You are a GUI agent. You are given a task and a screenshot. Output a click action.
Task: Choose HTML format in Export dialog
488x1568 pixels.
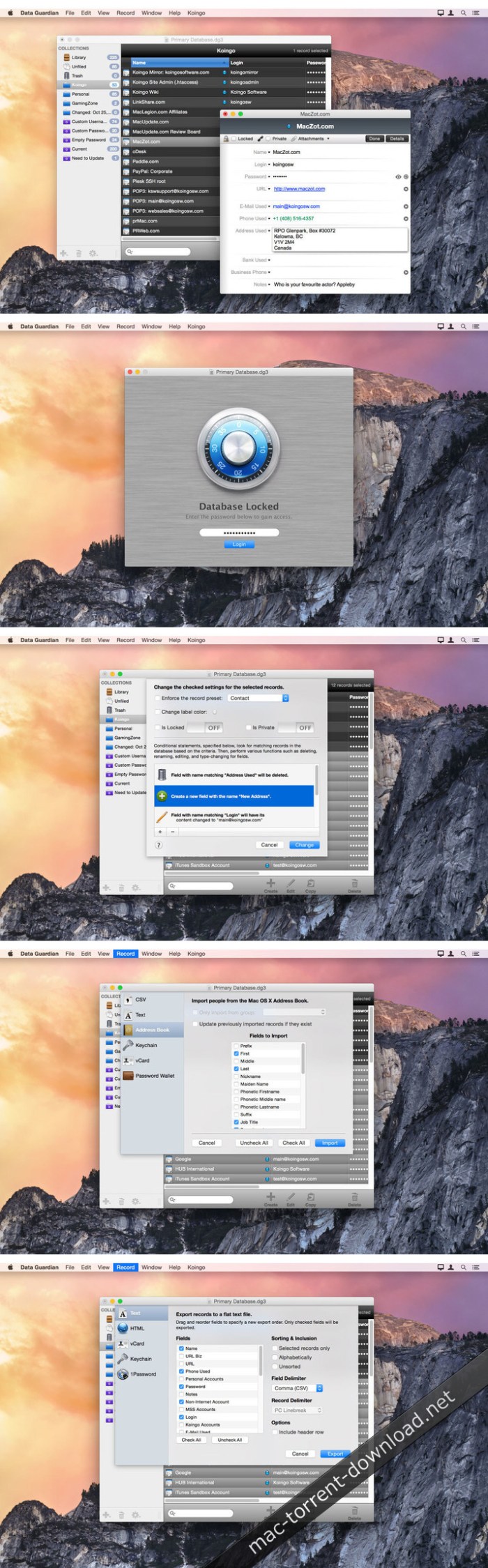point(142,1328)
